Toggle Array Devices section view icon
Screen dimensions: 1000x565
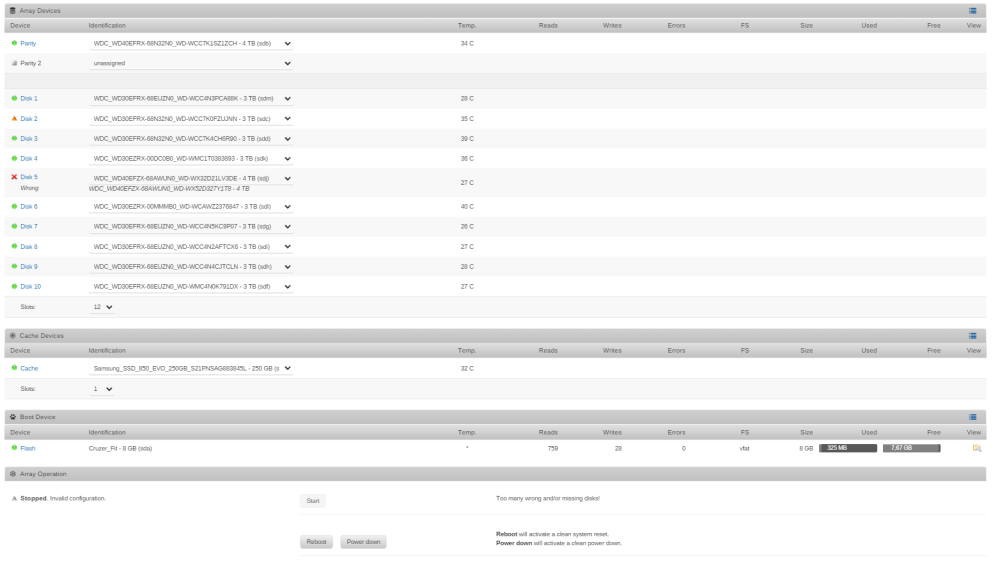coord(973,11)
